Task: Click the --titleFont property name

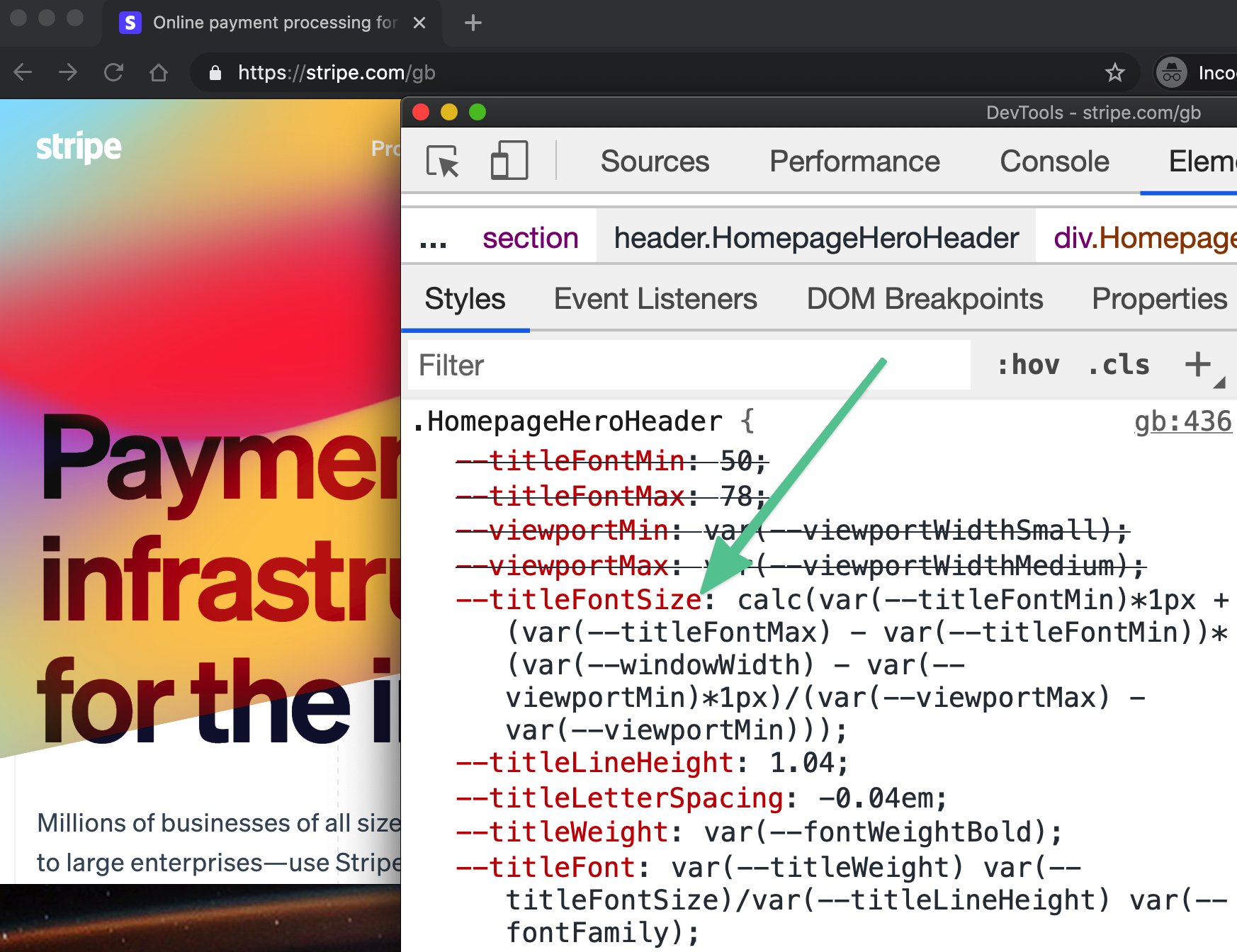Action: pos(546,868)
